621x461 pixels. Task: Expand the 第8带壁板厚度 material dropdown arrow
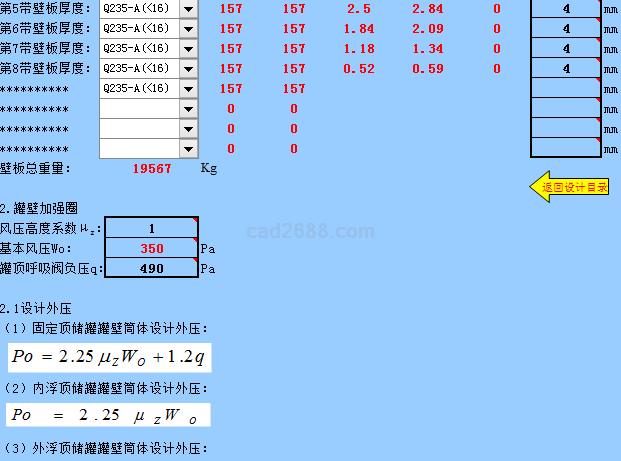pos(188,69)
